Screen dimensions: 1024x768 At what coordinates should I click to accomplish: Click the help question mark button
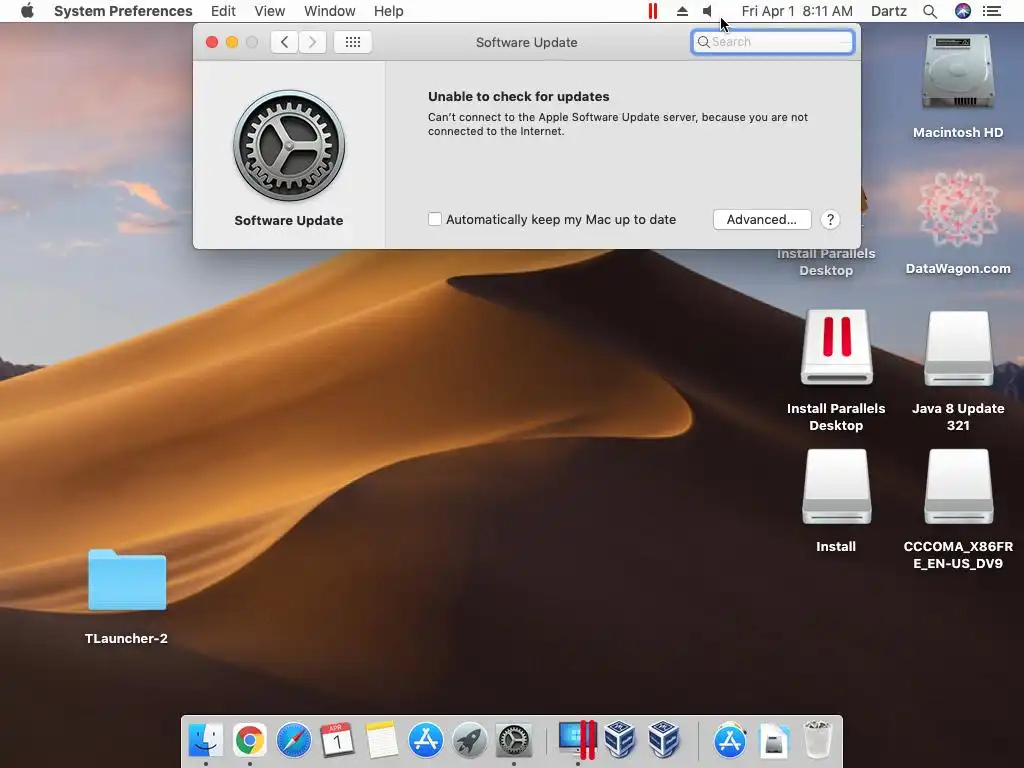click(x=830, y=219)
